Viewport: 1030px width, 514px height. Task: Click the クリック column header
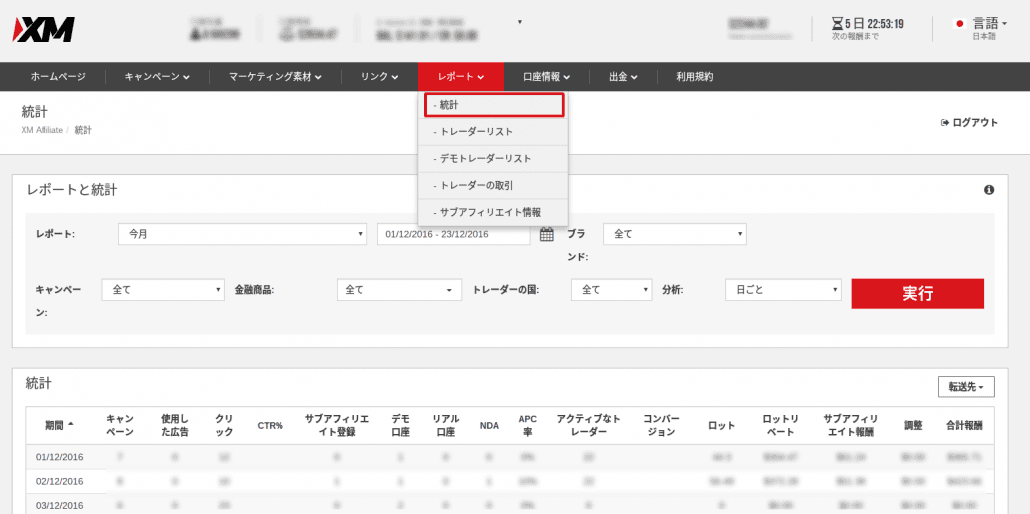pyautogui.click(x=224, y=425)
